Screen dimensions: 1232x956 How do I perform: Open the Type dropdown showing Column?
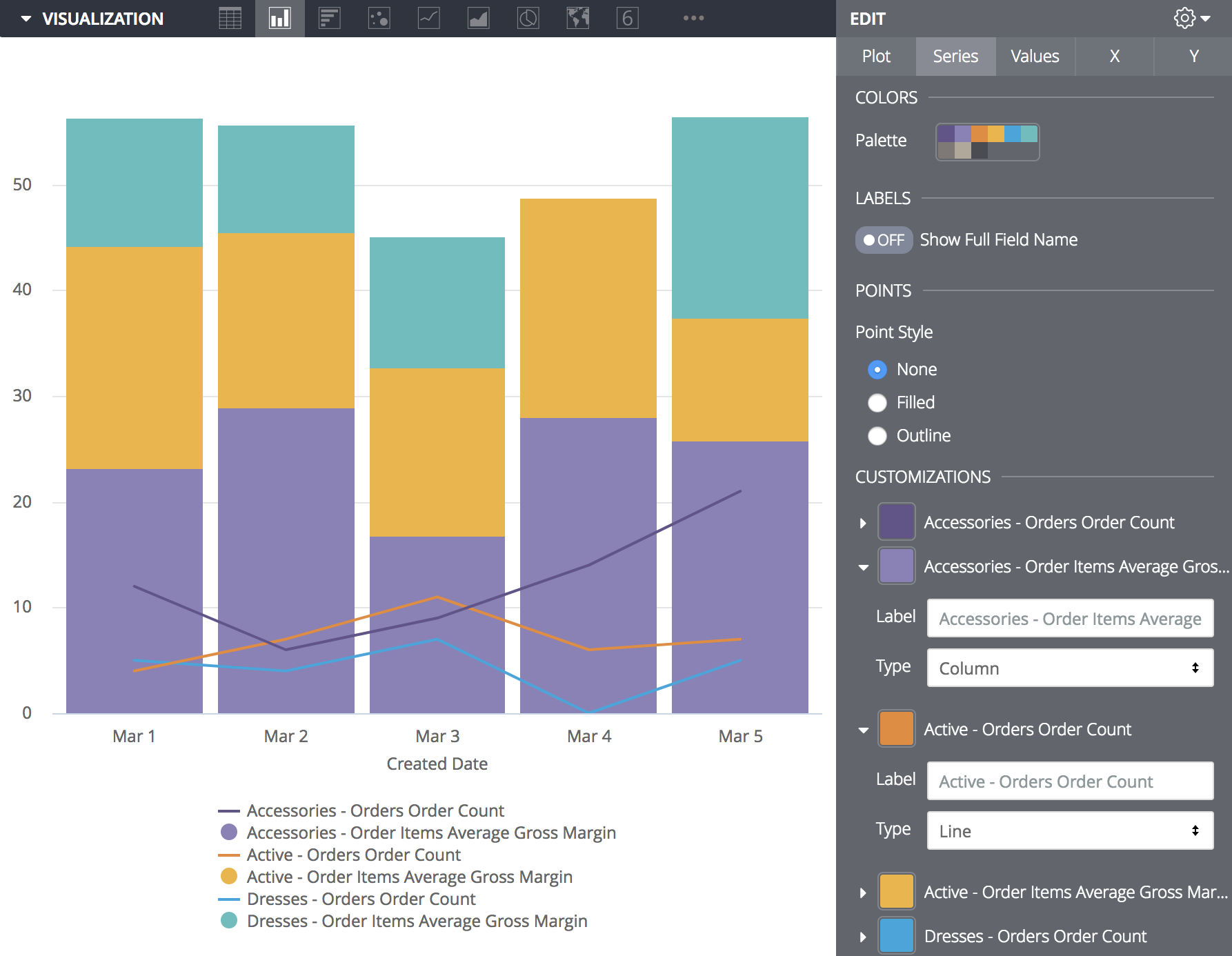1069,668
